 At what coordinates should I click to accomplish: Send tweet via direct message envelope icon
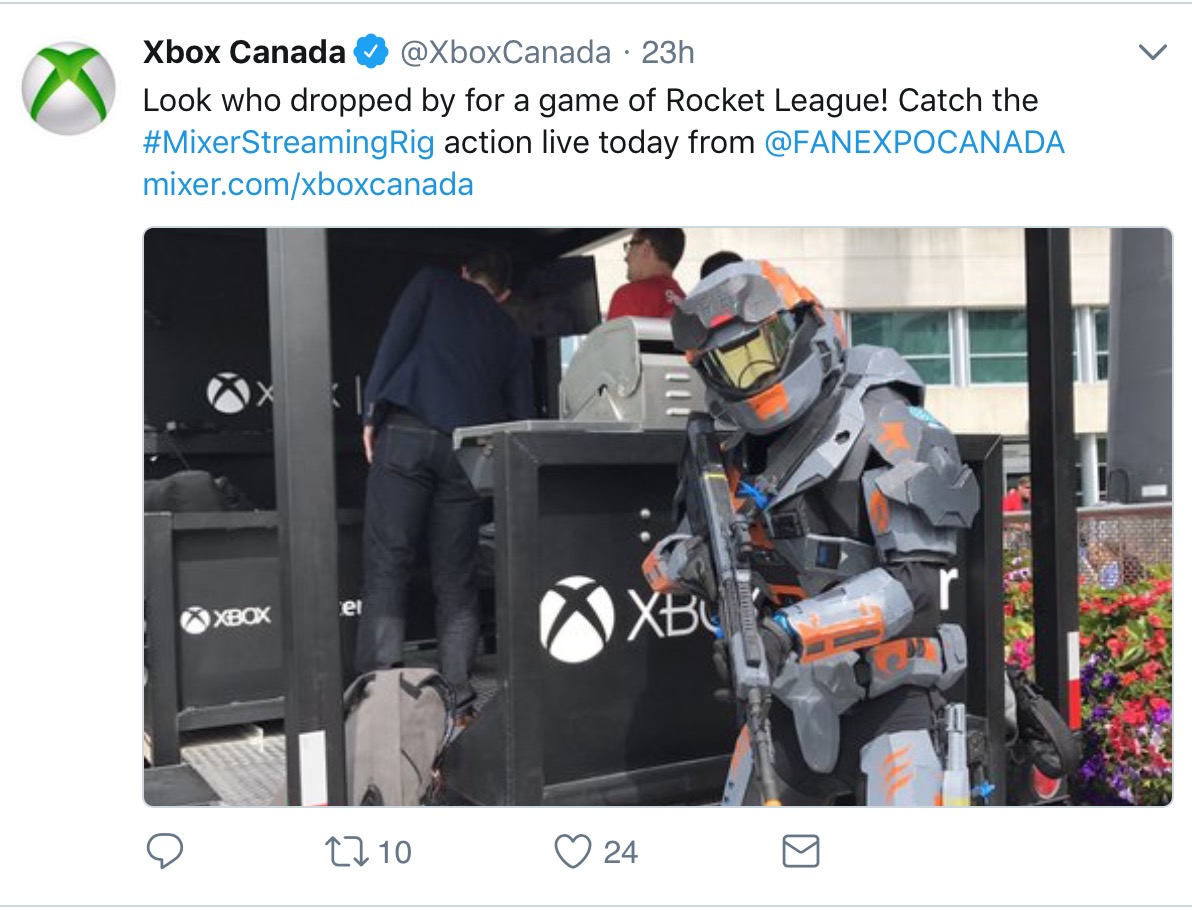[799, 852]
